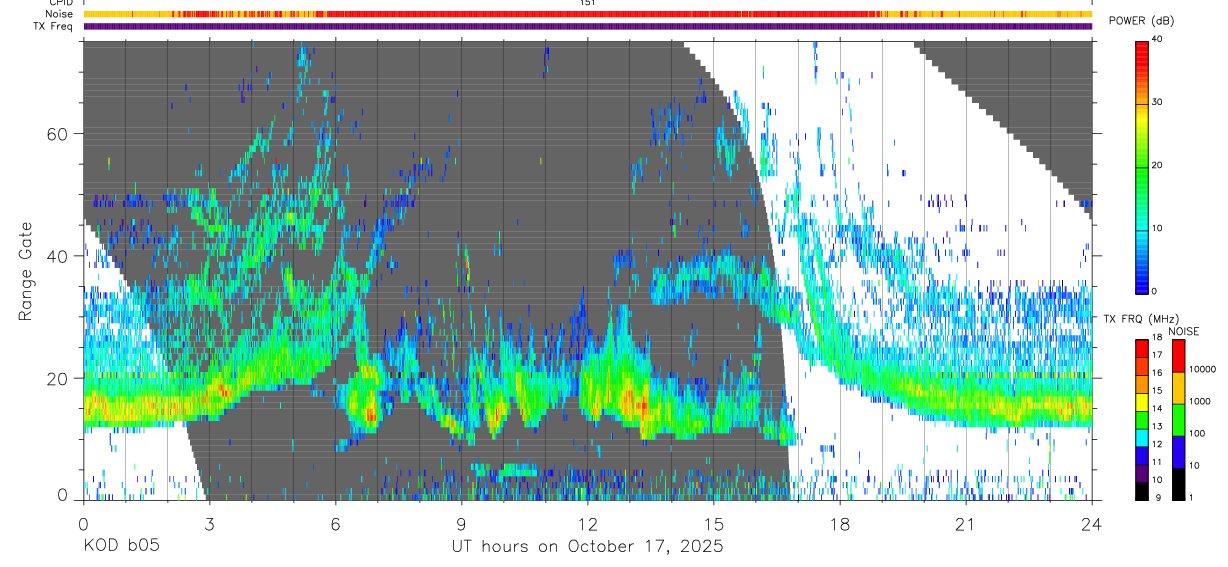
Task: Click the '10000' label on NOISE scale
Action: pyautogui.click(x=1202, y=369)
